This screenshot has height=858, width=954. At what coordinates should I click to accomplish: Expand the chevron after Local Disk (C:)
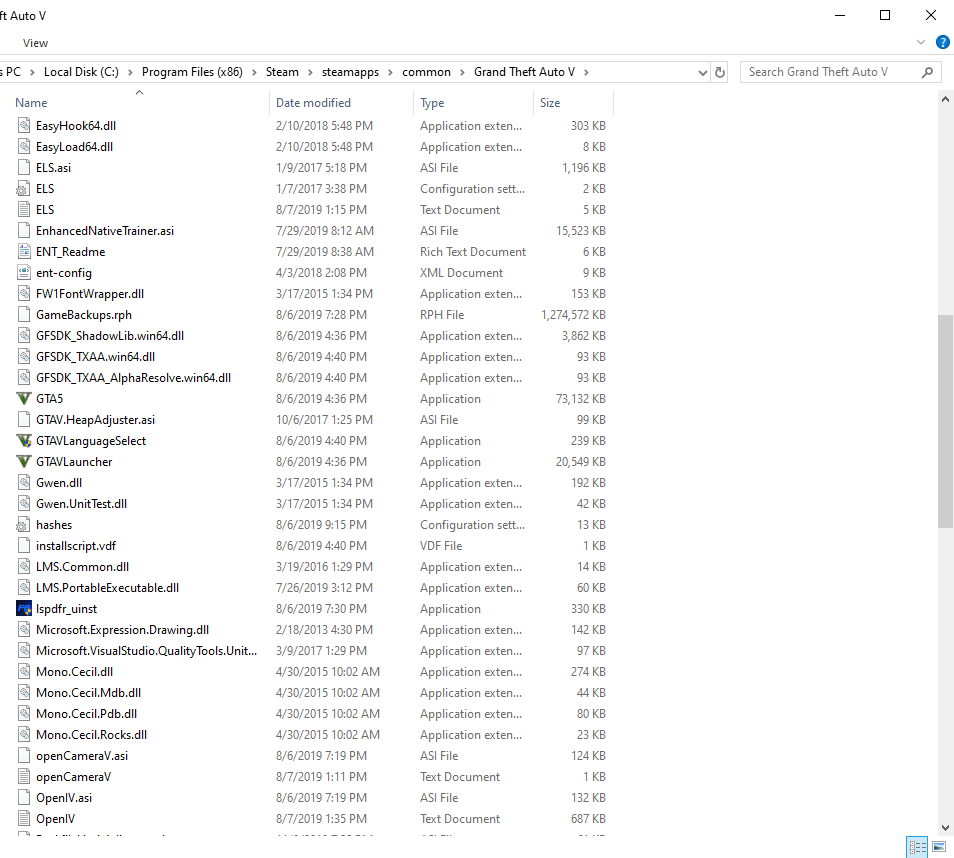pyautogui.click(x=130, y=72)
